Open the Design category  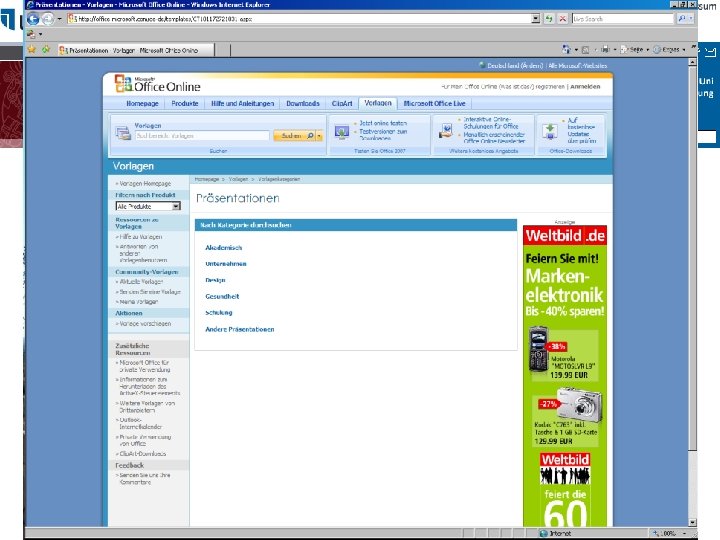215,280
